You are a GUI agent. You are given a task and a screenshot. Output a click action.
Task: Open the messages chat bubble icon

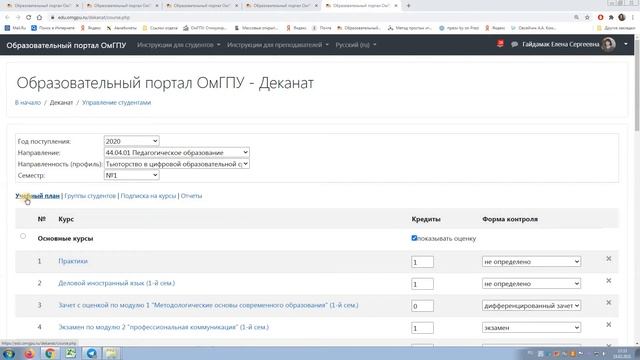(514, 44)
